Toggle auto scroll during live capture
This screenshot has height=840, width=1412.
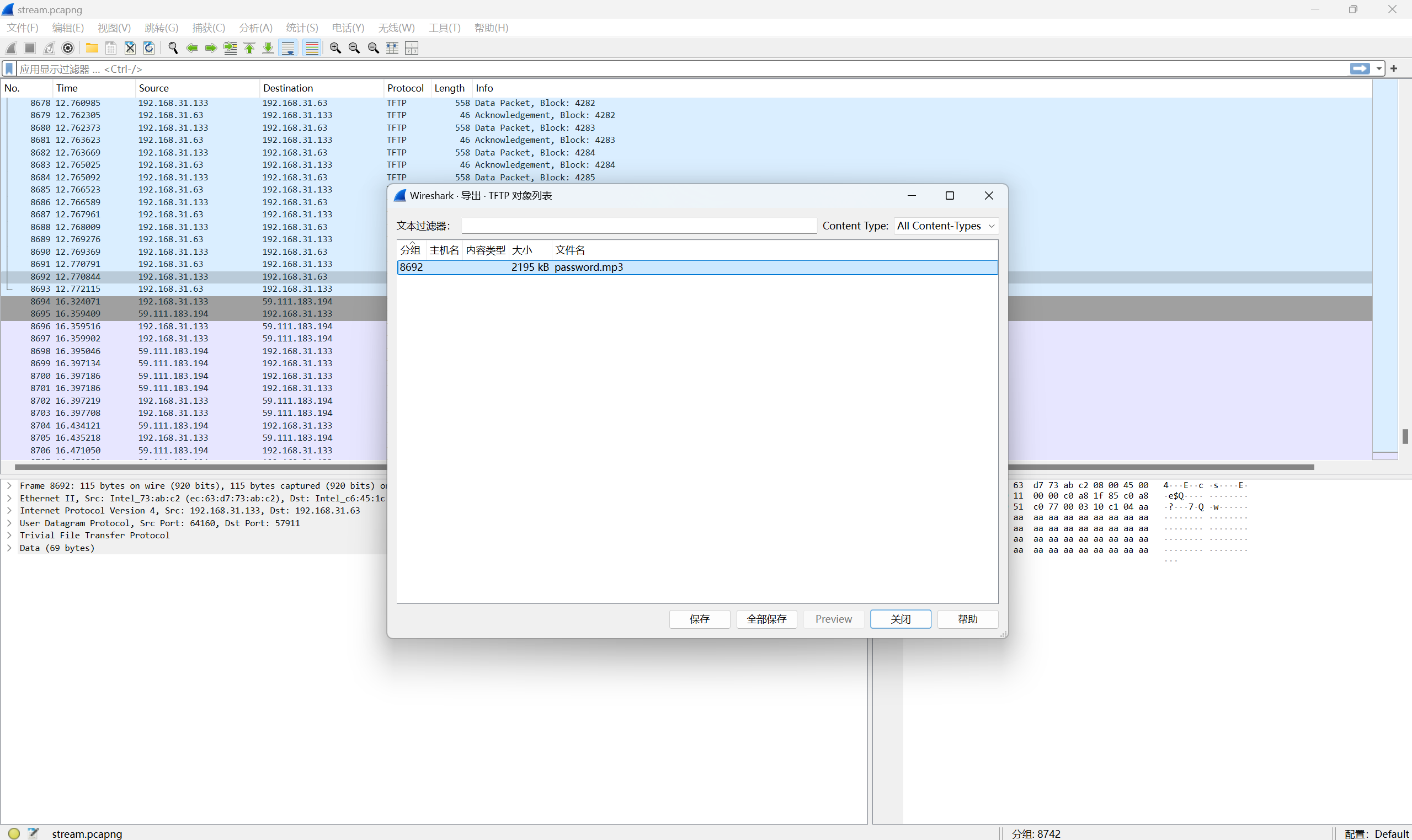(288, 48)
